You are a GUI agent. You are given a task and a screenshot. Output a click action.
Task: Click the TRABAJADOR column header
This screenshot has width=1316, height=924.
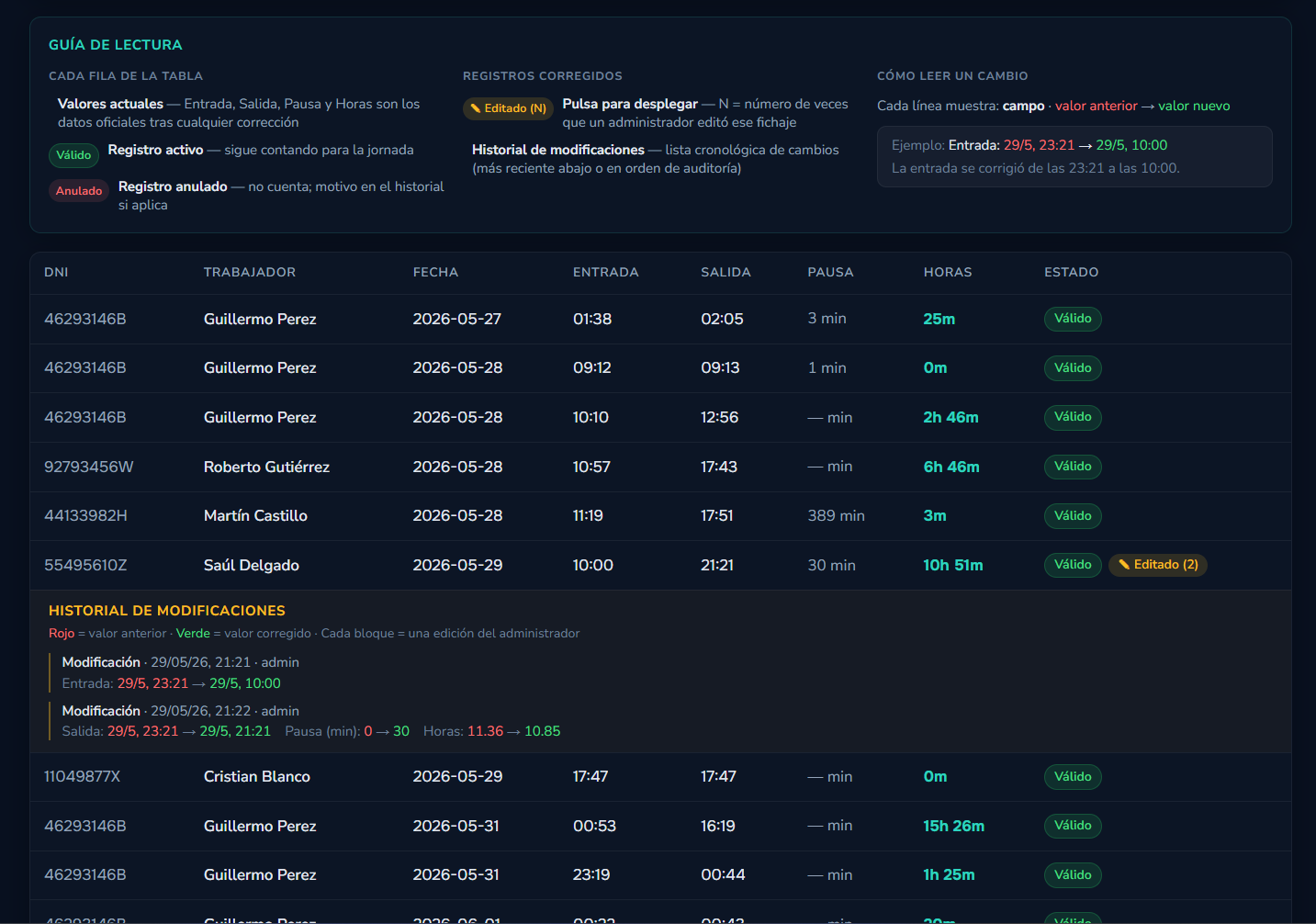(250, 273)
